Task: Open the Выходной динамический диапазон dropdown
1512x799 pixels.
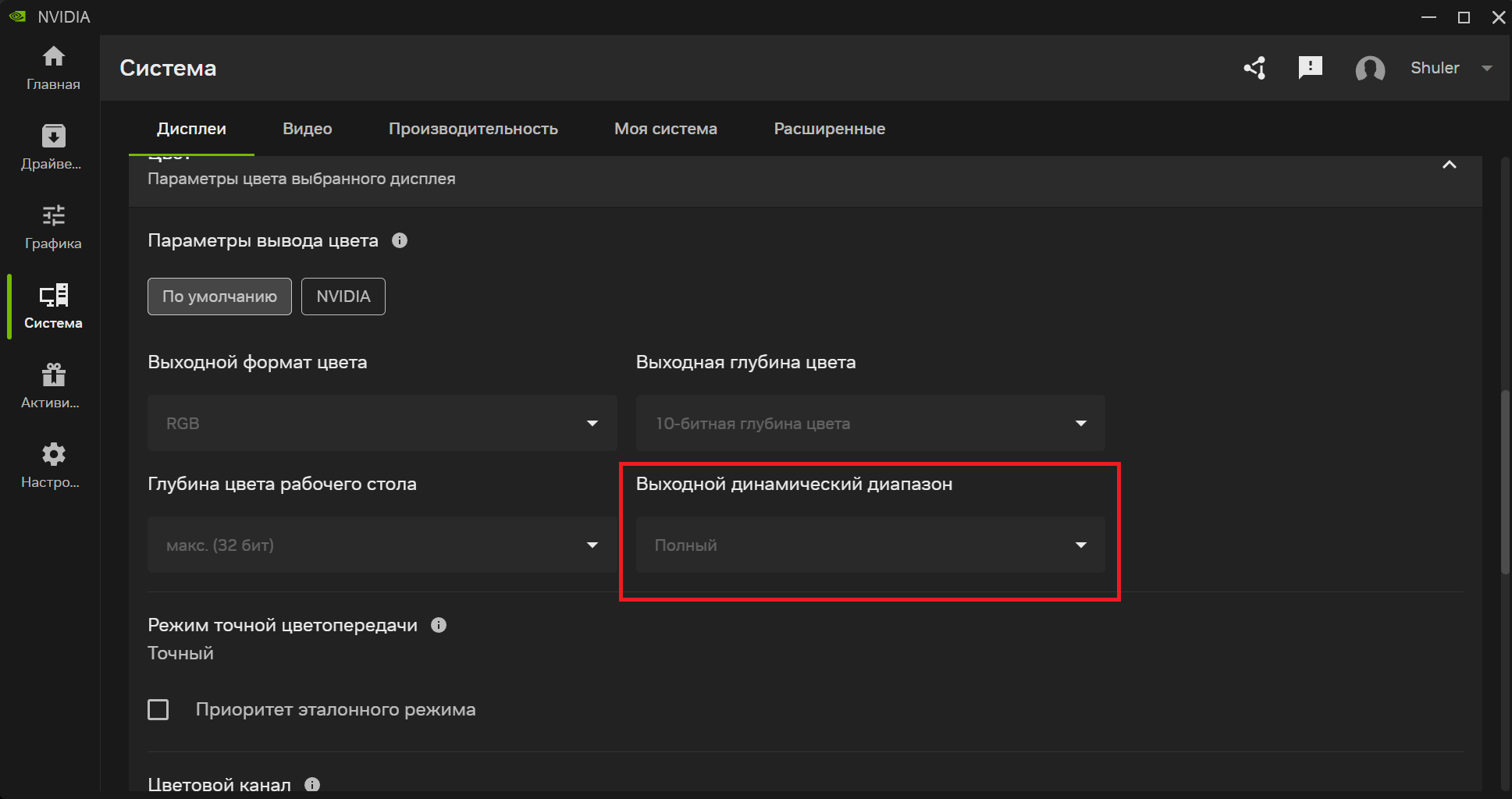Action: coord(870,545)
